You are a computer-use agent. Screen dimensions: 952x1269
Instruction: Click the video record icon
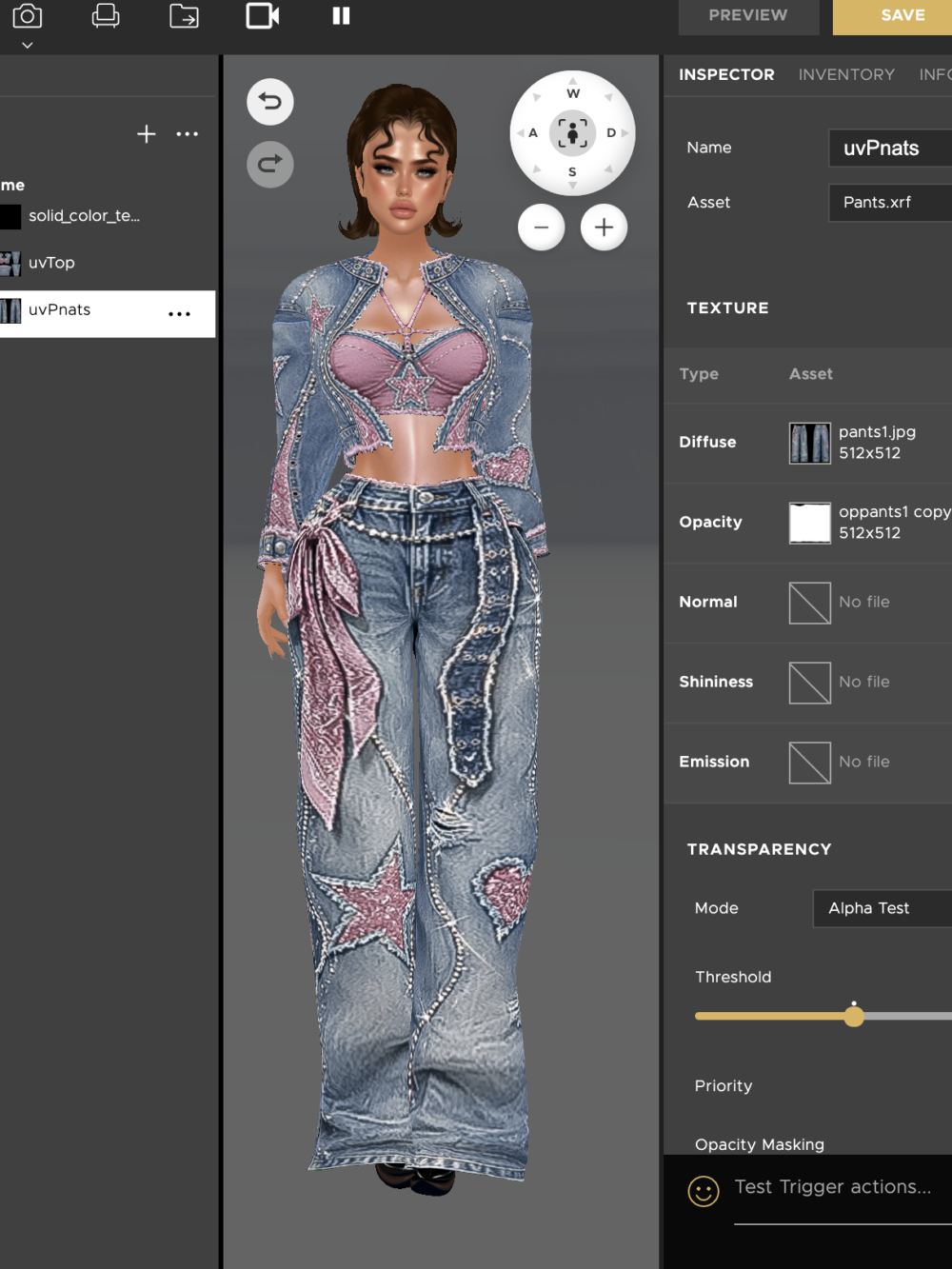(263, 16)
